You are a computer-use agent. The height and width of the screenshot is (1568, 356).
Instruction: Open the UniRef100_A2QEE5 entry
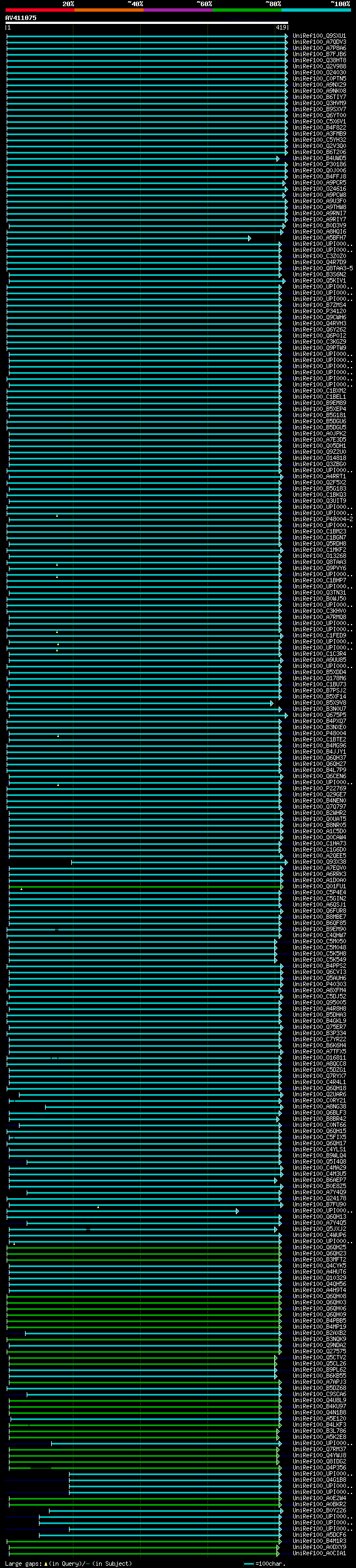319,856
